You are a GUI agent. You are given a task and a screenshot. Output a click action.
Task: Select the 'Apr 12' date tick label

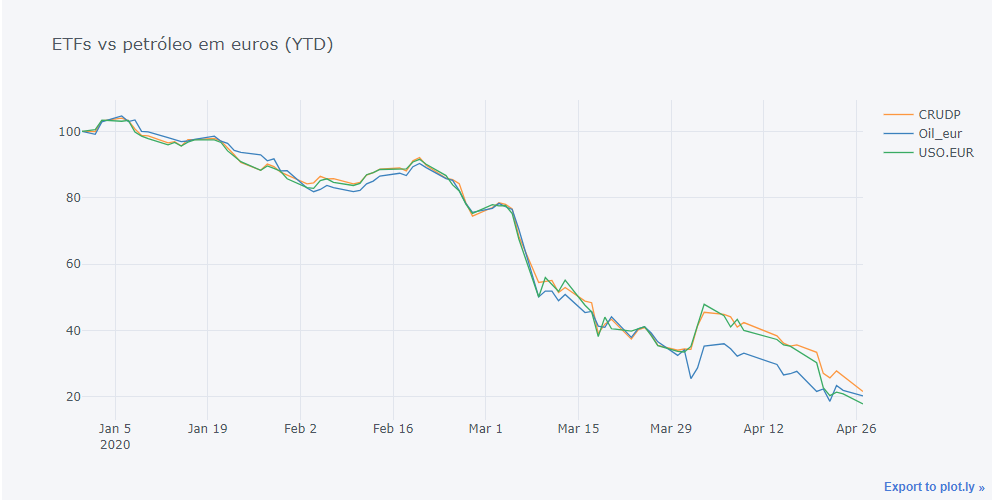pos(765,428)
